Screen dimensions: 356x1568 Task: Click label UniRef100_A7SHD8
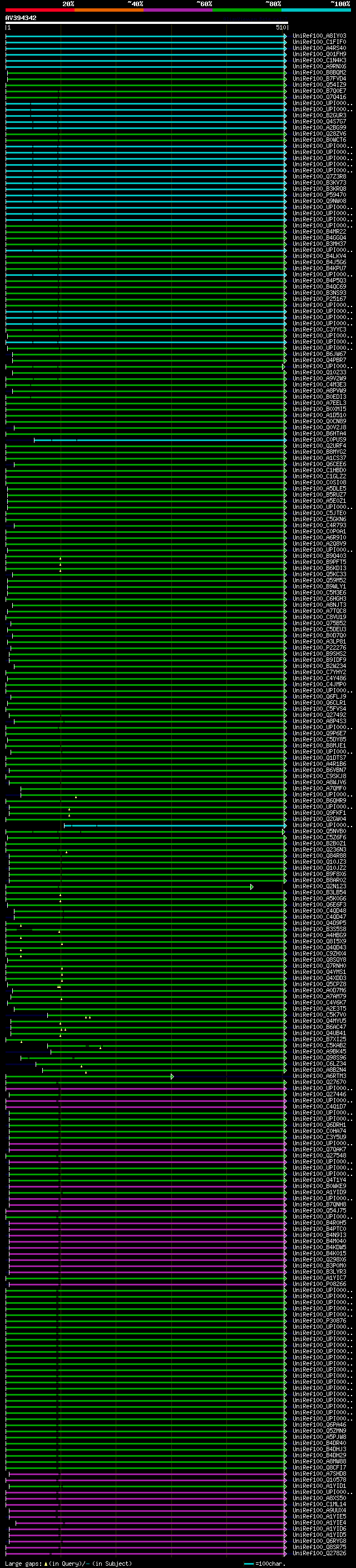coord(319,1473)
